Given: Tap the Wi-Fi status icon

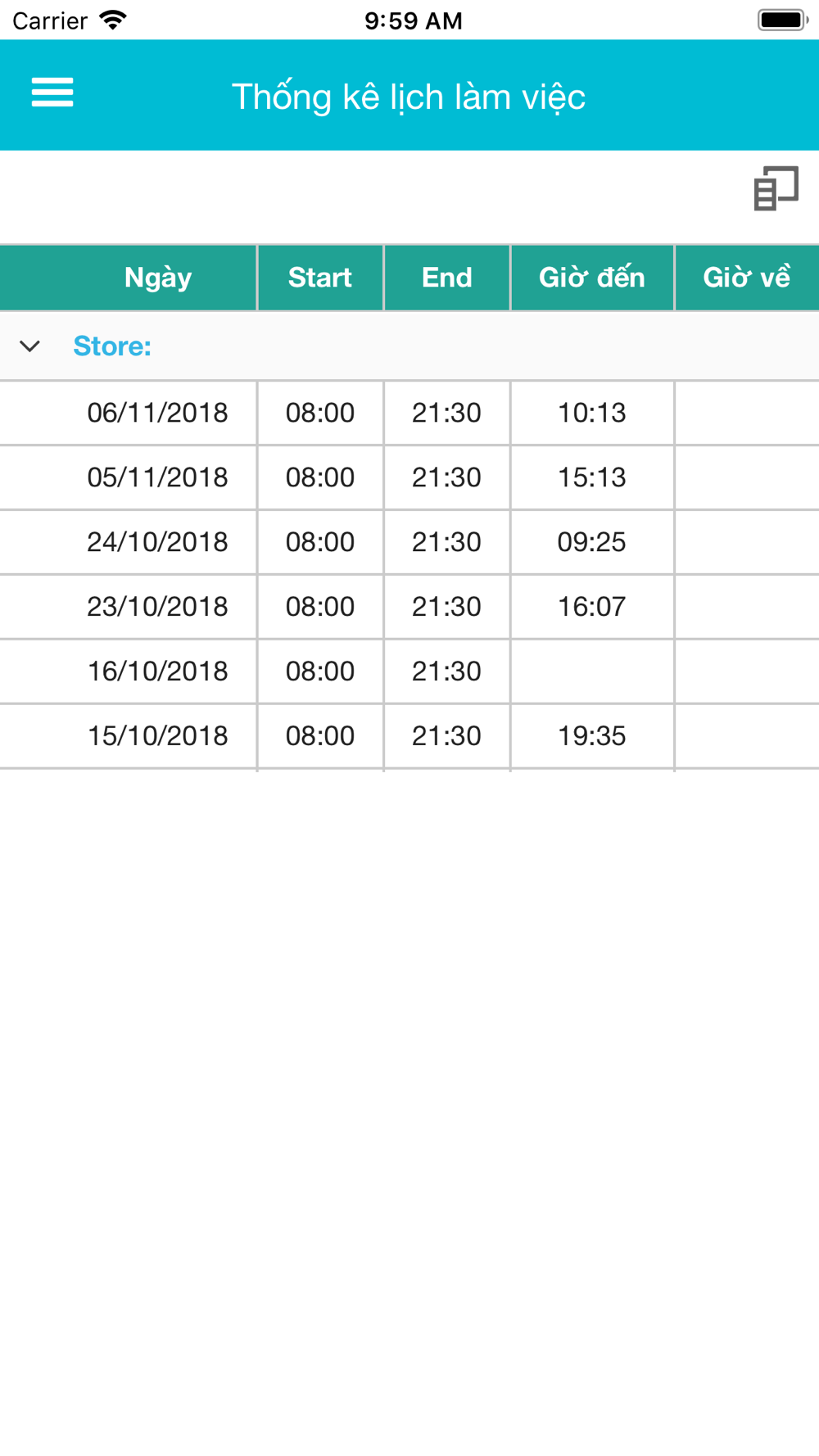Looking at the screenshot, I should click(x=113, y=20).
